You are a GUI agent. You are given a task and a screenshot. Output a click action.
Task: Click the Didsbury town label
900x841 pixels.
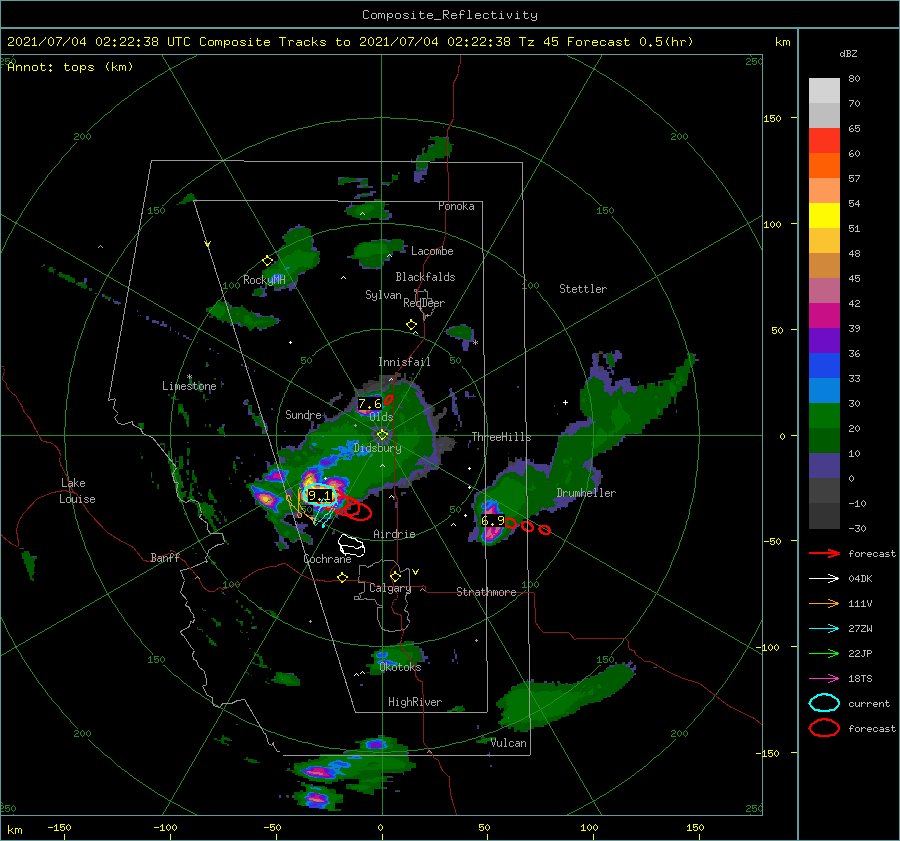point(377,448)
